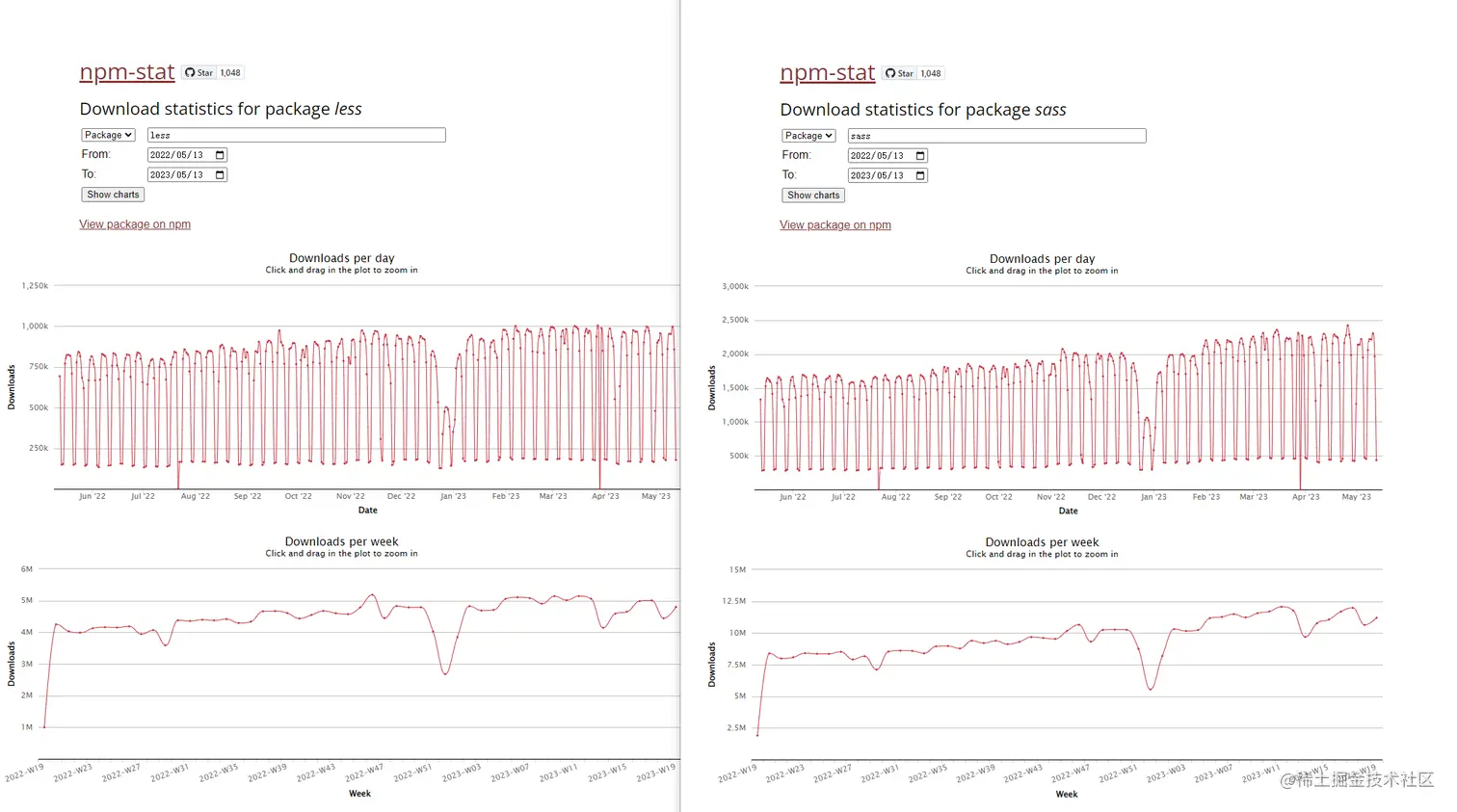Click the Aug '22 tick on less daily chart
Image resolution: width=1457 pixels, height=812 pixels.
[196, 497]
